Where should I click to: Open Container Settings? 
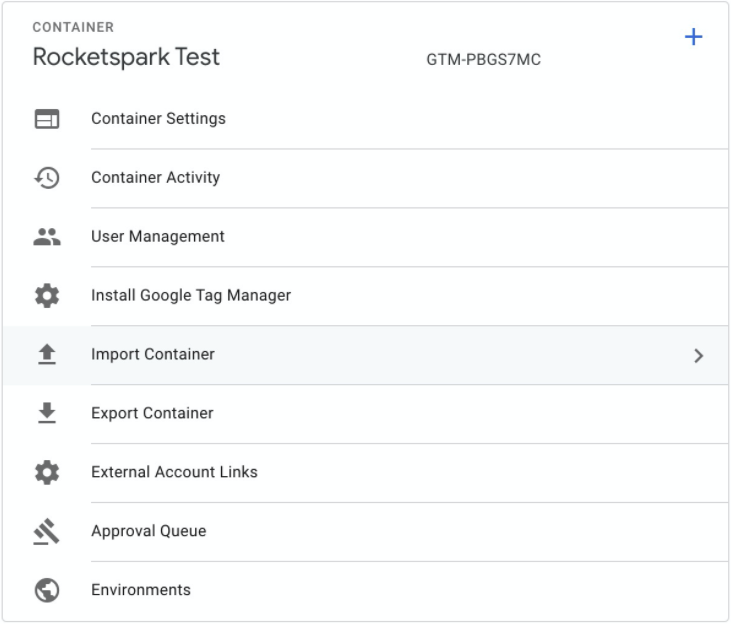[366, 119]
